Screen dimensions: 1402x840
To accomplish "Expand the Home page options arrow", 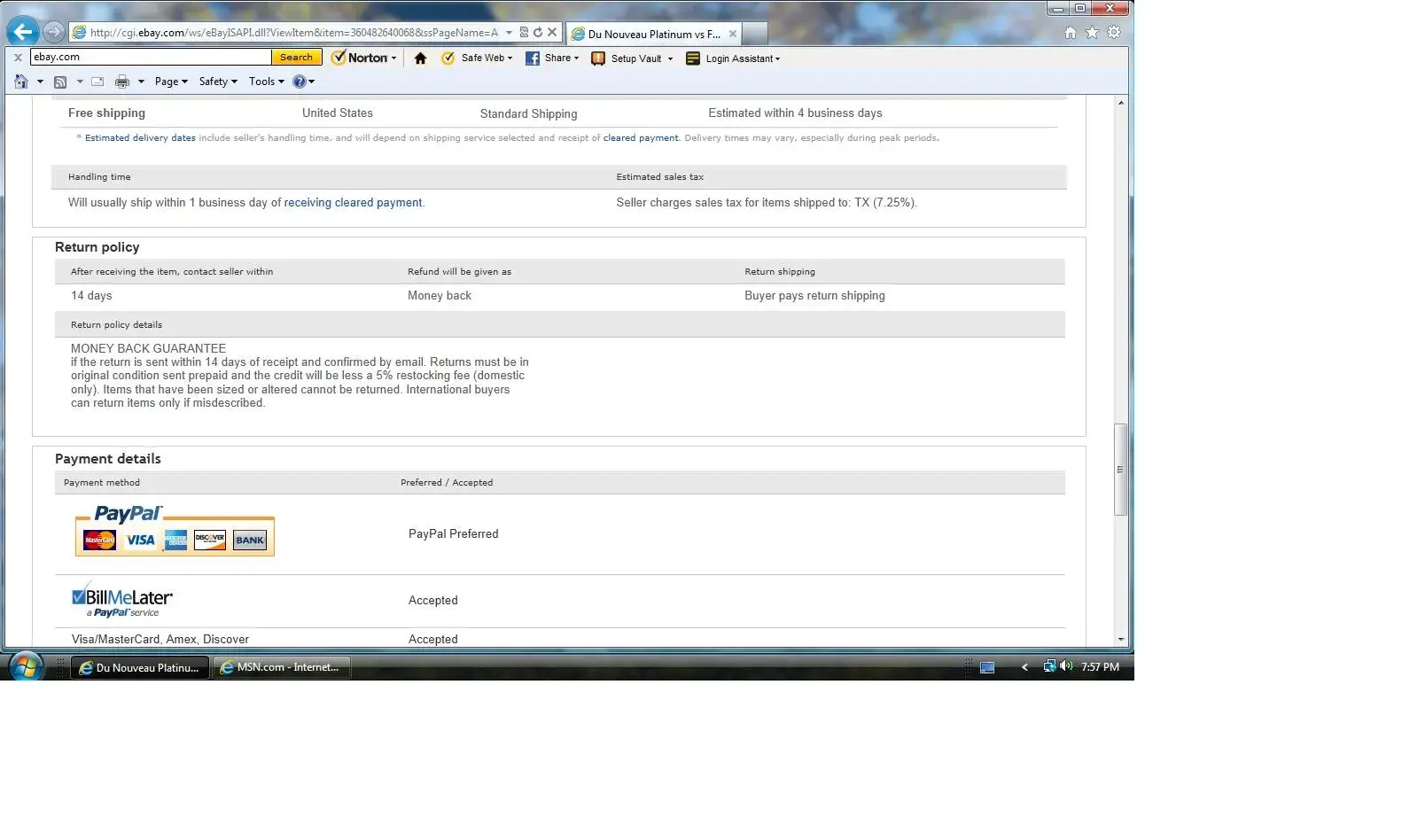I will (40, 82).
